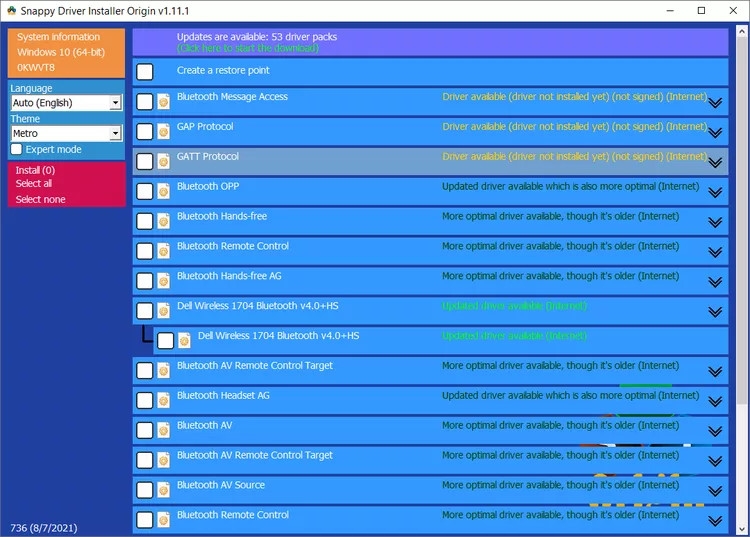Open the Theme dropdown showing Metro
750x537 pixels.
[x=66, y=133]
